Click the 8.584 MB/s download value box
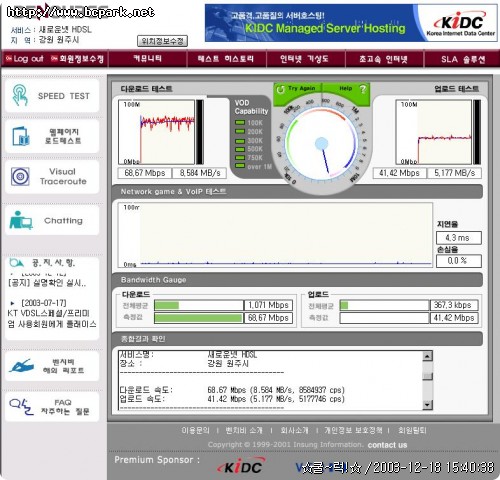The width and height of the screenshot is (500, 480). coord(200,173)
